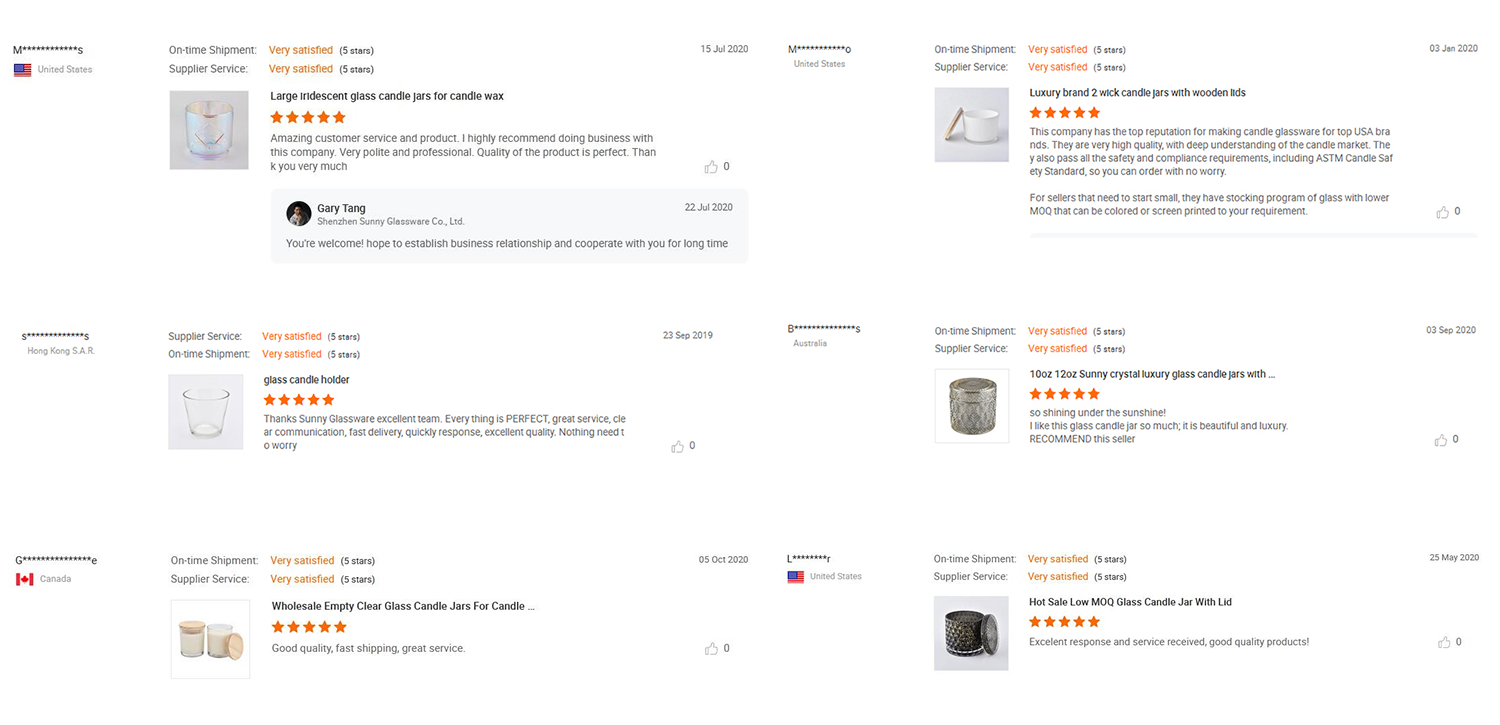The image size is (1500, 725).
Task: Click the "Wholesale Empty Clear Glass Candle Jars" title
Action: coord(403,606)
